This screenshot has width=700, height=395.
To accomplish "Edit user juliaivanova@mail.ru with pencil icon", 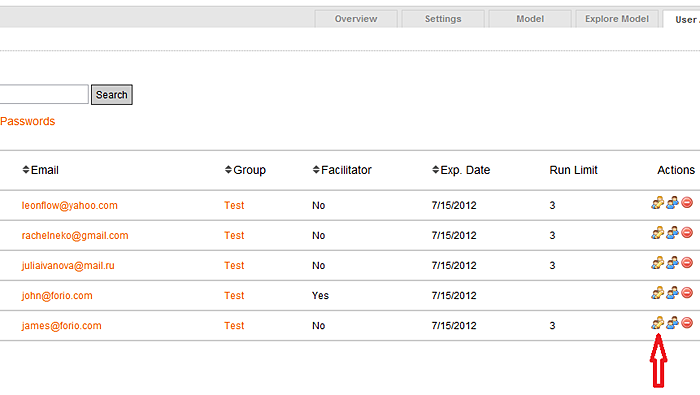I will point(657,263).
